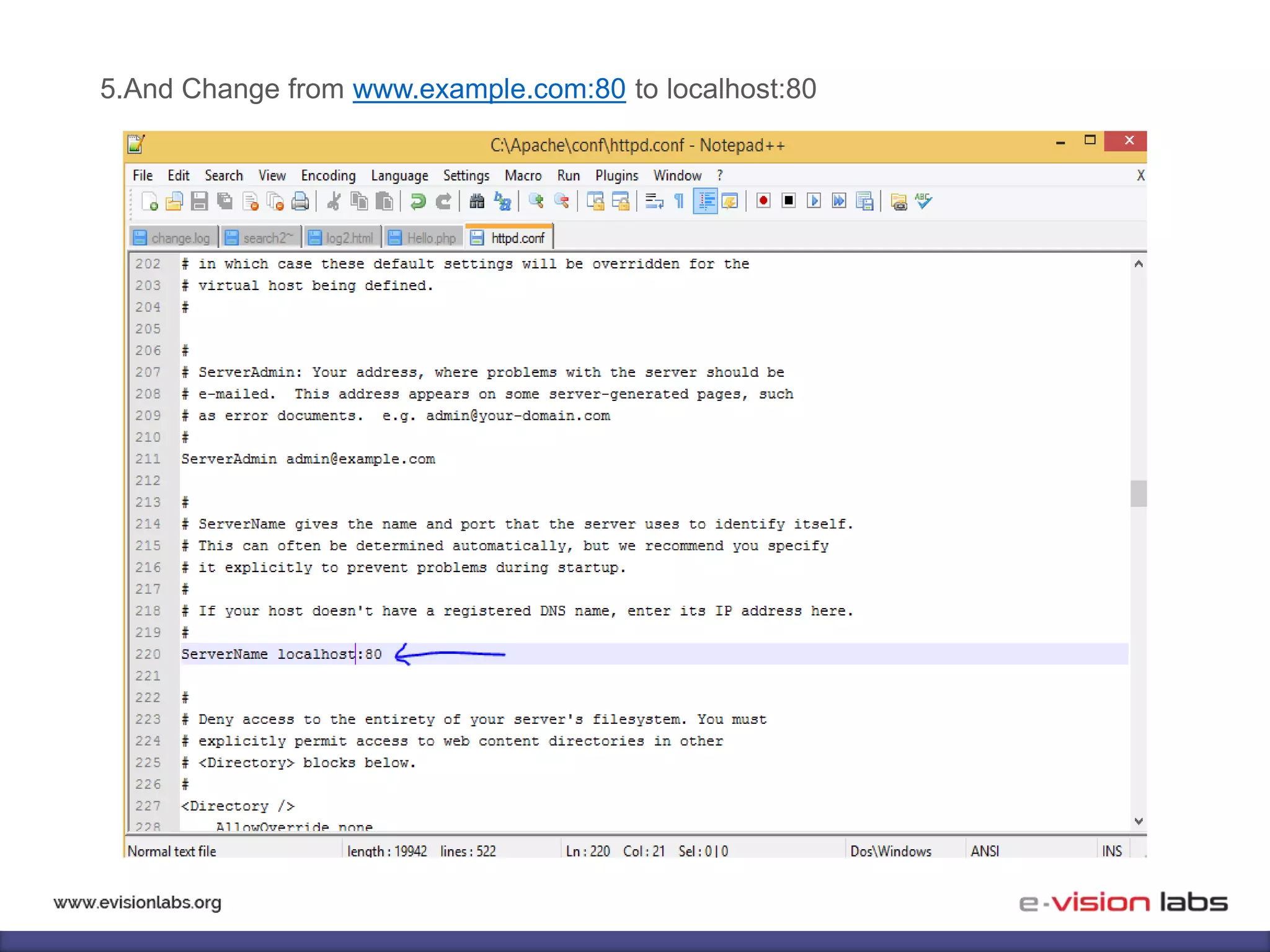This screenshot has height=952, width=1270.
Task: Close document with the menu bar X
Action: (x=1140, y=175)
